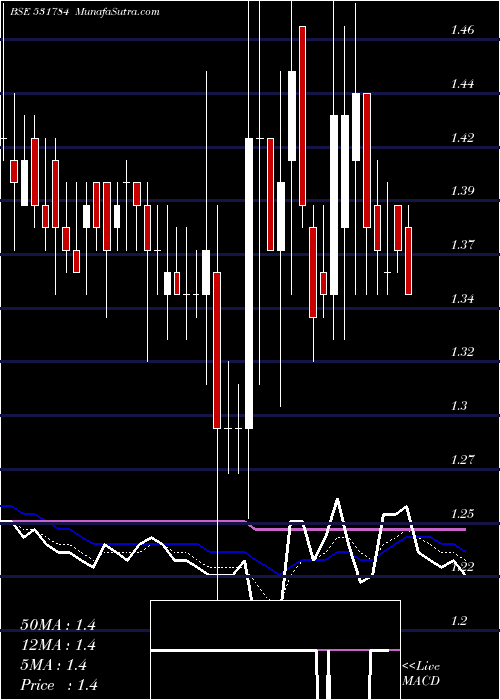Screen dimensions: 500x700
Task: Click the MACD label
Action: 421,681
